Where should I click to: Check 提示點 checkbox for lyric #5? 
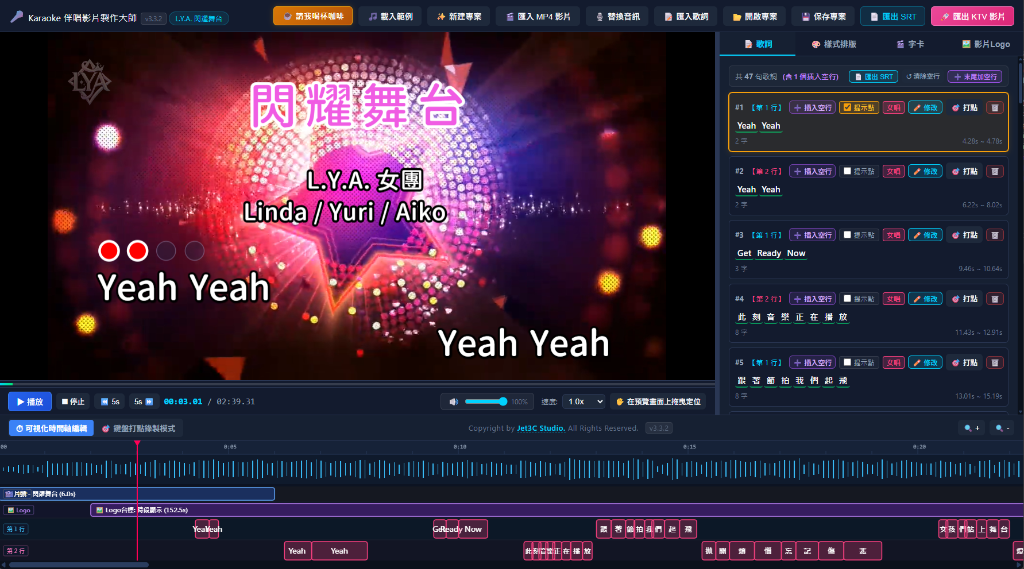pos(847,362)
